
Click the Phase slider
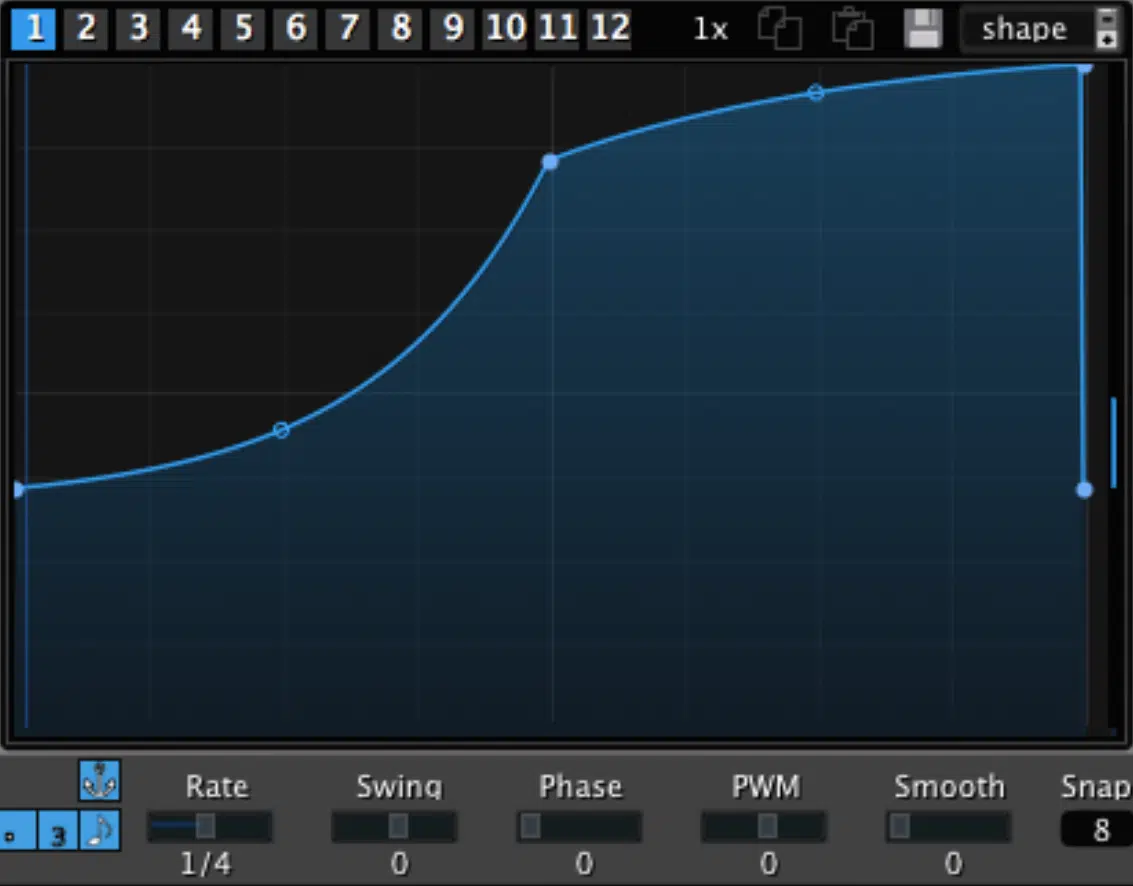[579, 826]
